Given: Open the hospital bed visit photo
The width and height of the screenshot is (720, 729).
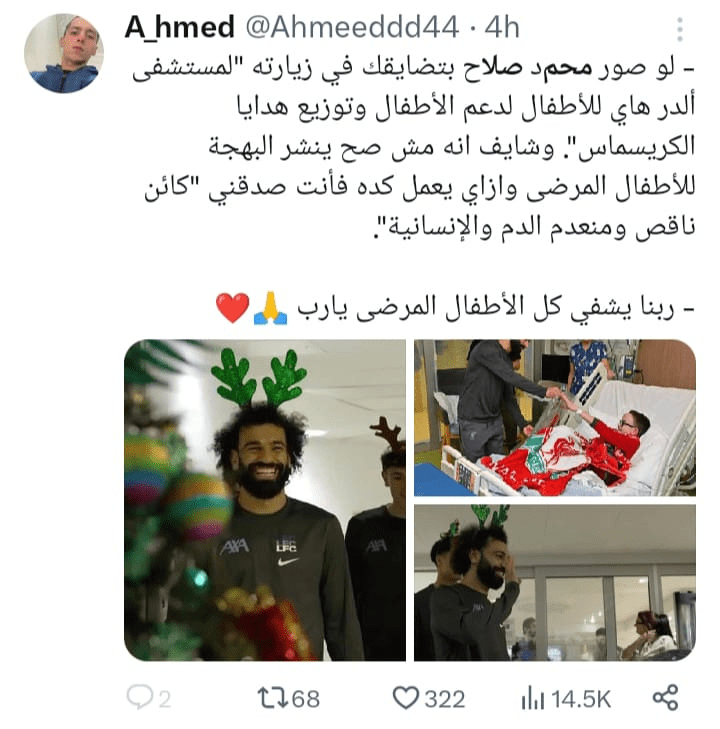Looking at the screenshot, I should click(555, 418).
